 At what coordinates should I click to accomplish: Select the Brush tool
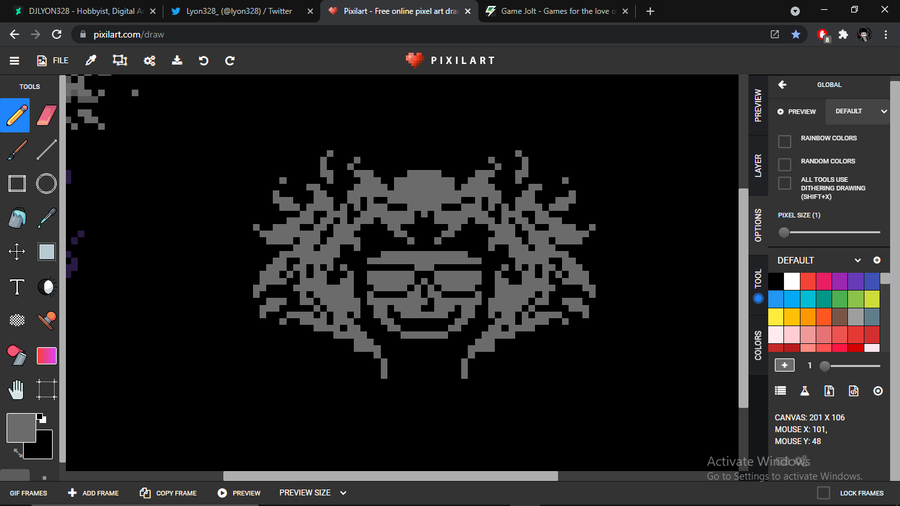click(16, 150)
